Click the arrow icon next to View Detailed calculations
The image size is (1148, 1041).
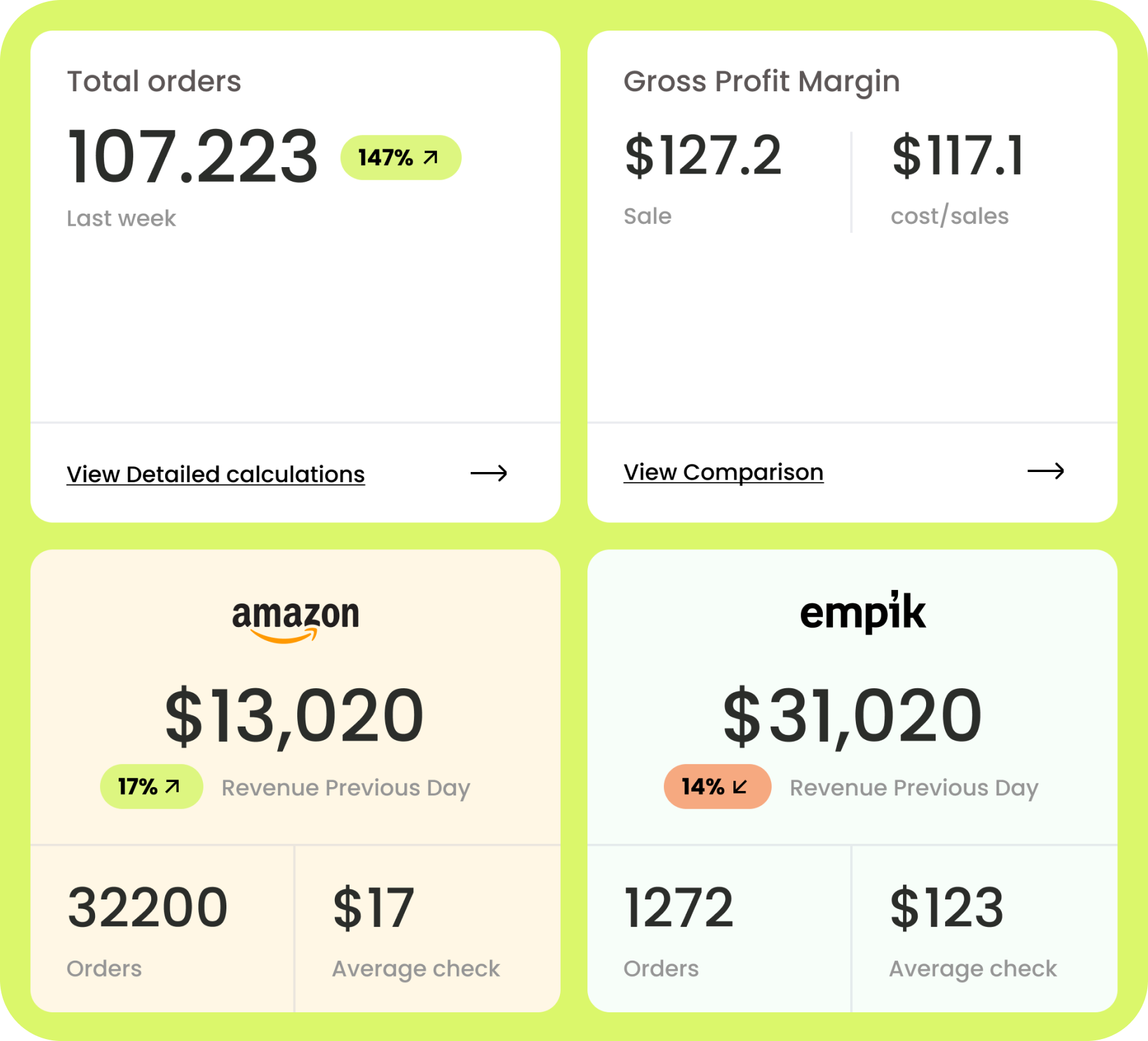coord(489,473)
